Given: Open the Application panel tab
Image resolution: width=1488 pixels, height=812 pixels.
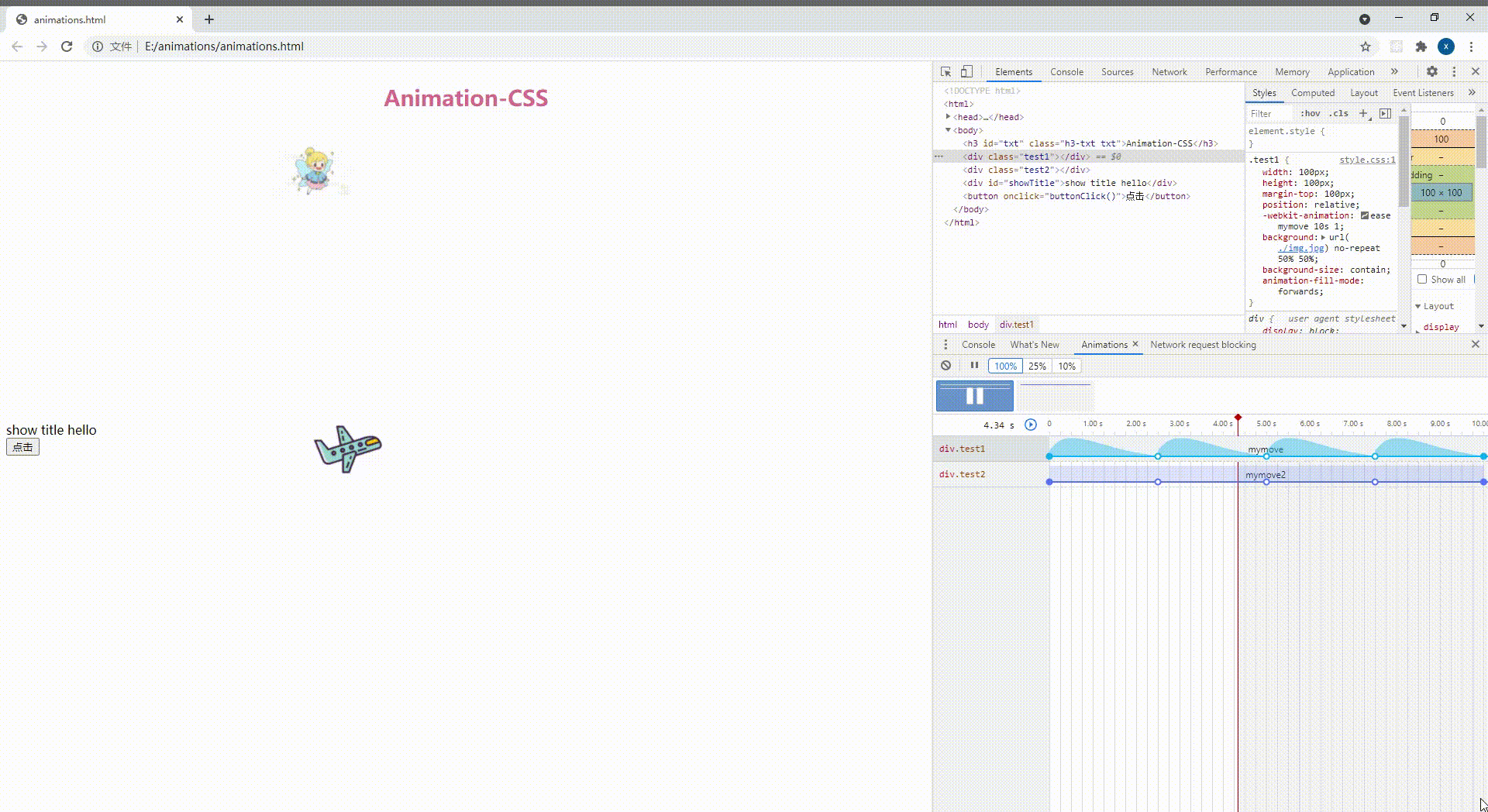Looking at the screenshot, I should (1351, 72).
